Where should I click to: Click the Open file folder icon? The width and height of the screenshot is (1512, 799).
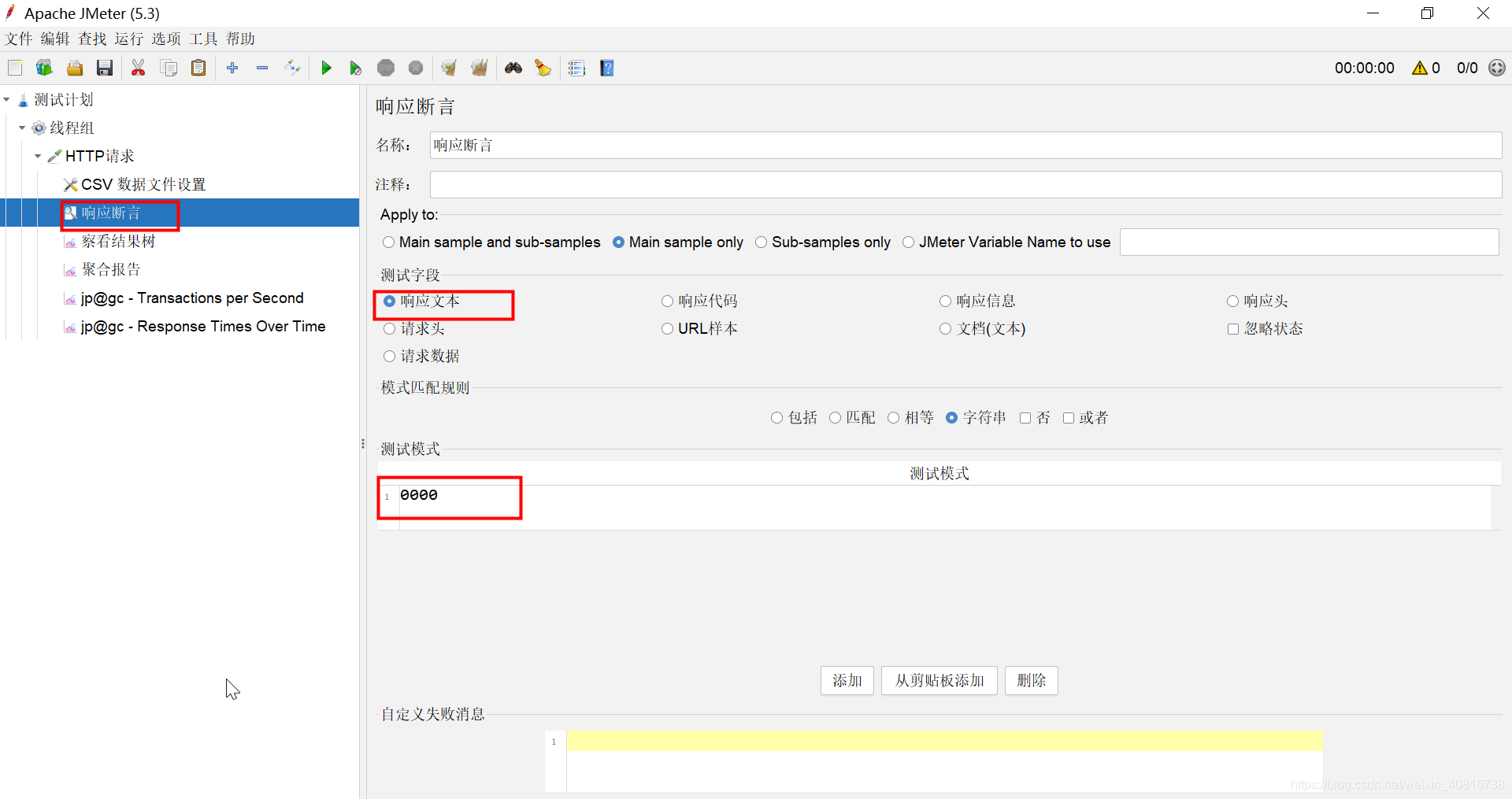[x=75, y=68]
